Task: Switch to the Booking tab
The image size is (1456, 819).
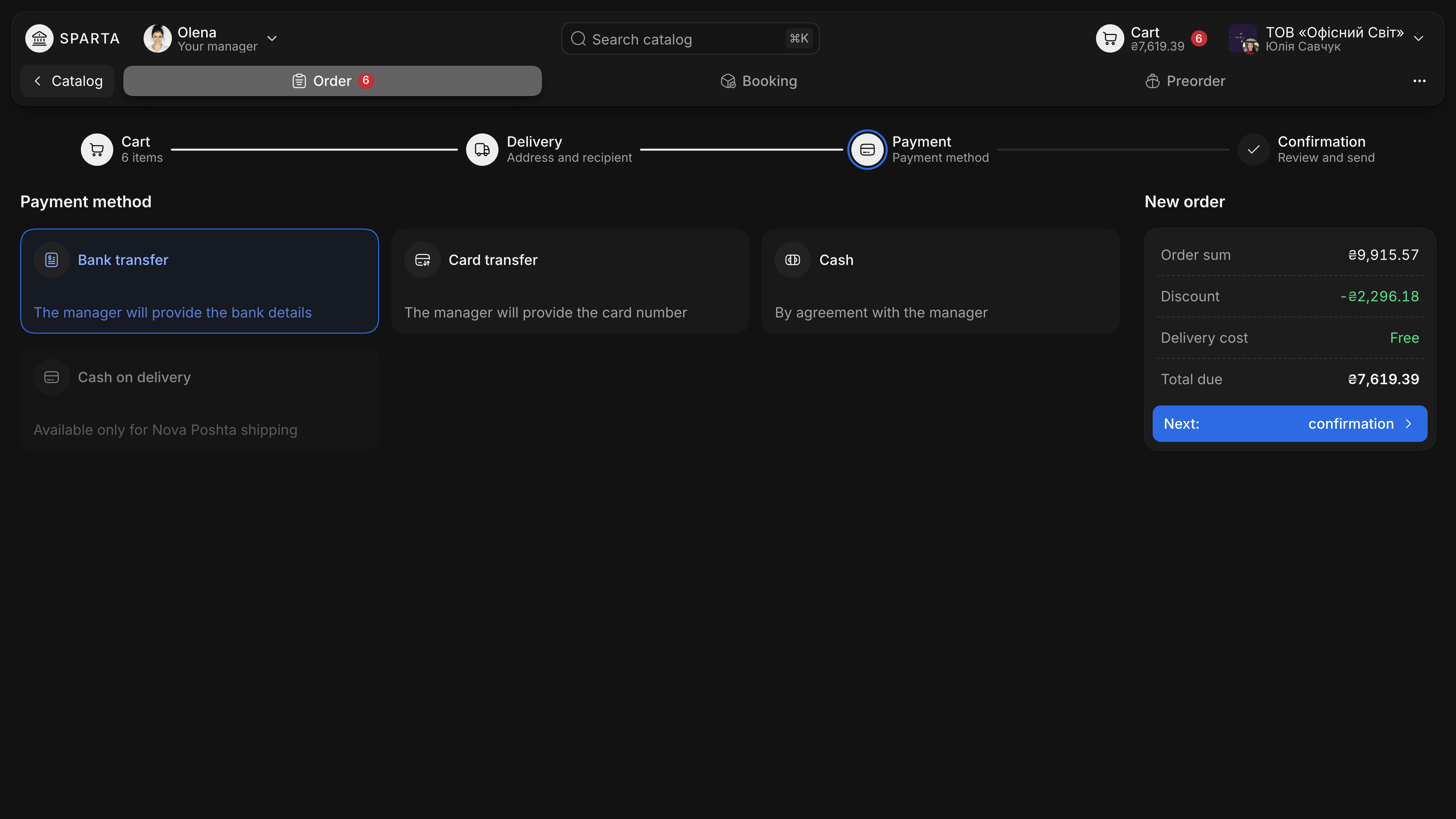Action: click(x=759, y=81)
